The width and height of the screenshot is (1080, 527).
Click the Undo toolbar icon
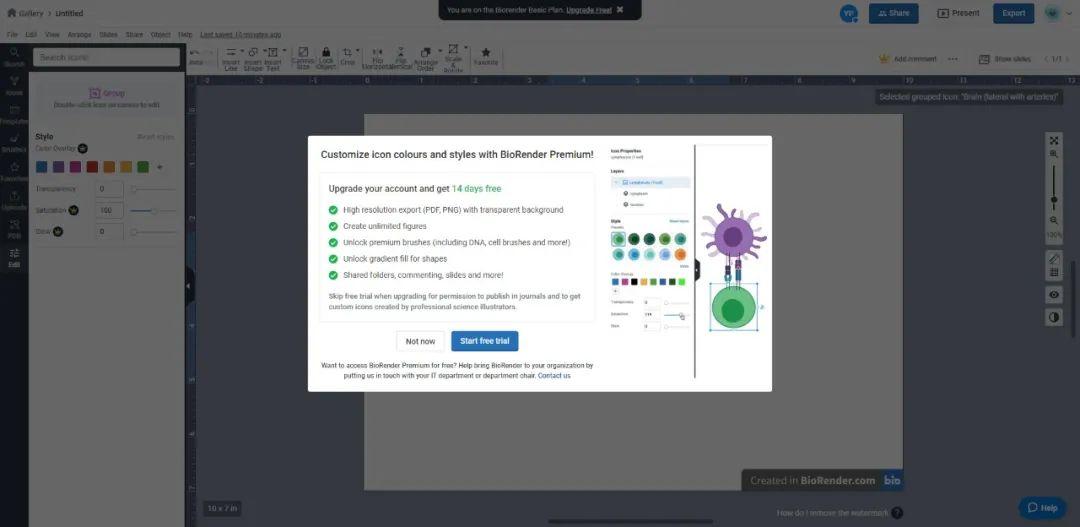[195, 52]
